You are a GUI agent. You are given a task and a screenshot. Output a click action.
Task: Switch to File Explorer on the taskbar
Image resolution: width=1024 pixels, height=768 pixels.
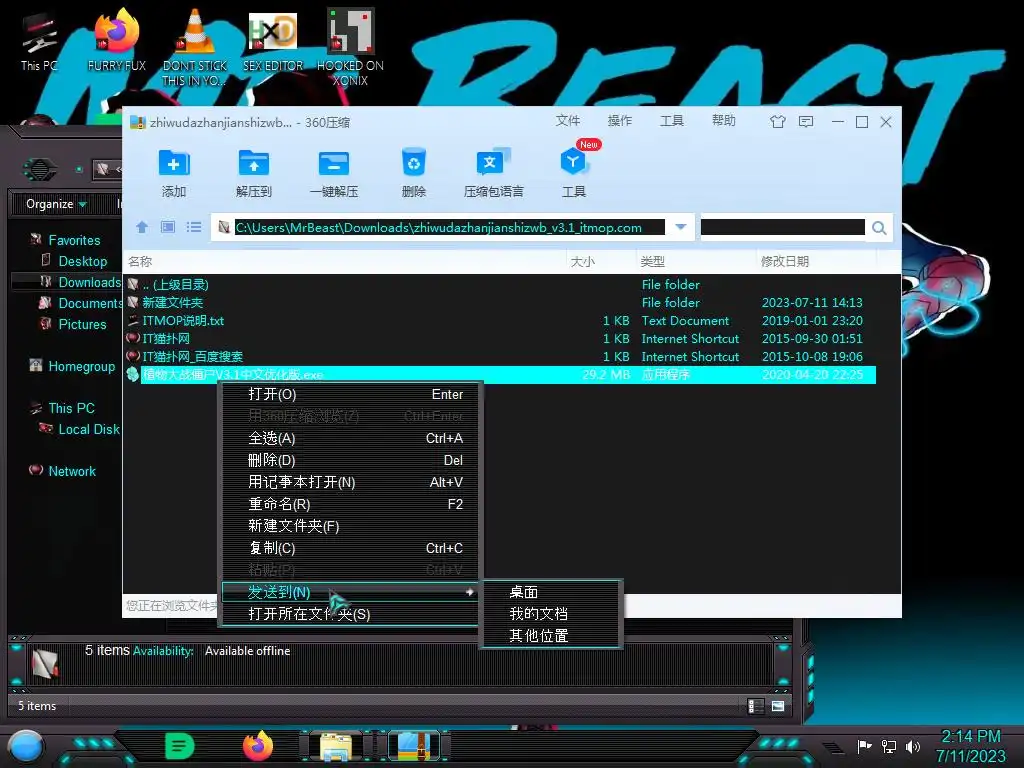[336, 747]
